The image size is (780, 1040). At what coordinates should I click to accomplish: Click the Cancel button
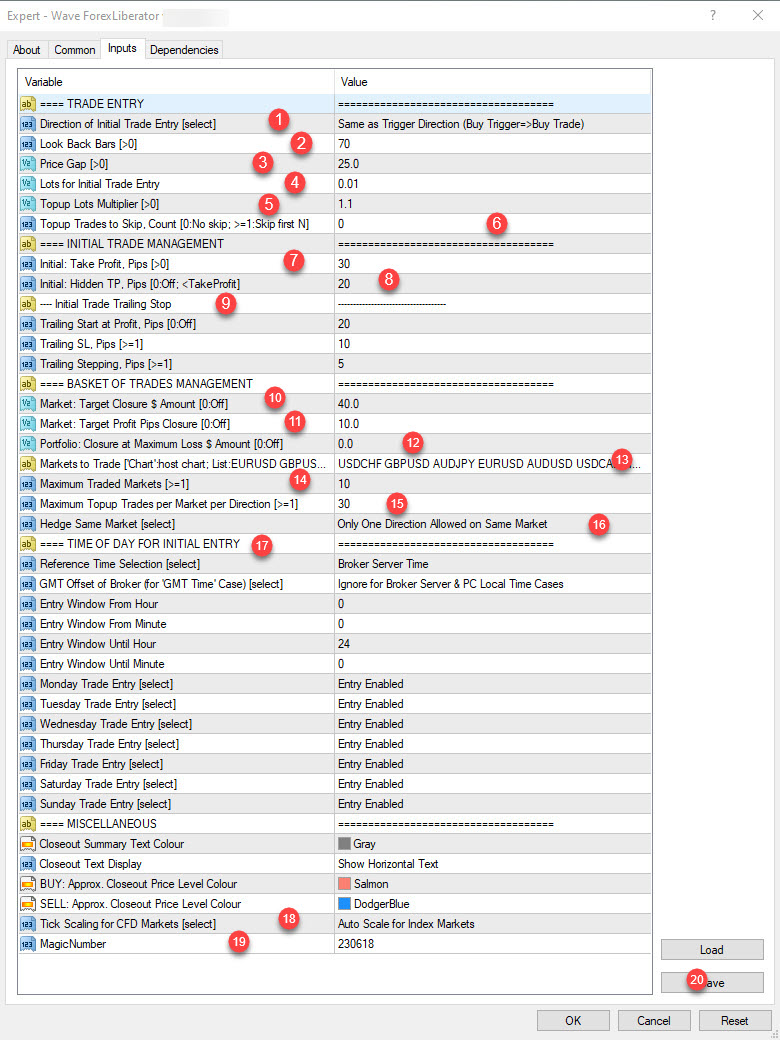click(654, 1020)
